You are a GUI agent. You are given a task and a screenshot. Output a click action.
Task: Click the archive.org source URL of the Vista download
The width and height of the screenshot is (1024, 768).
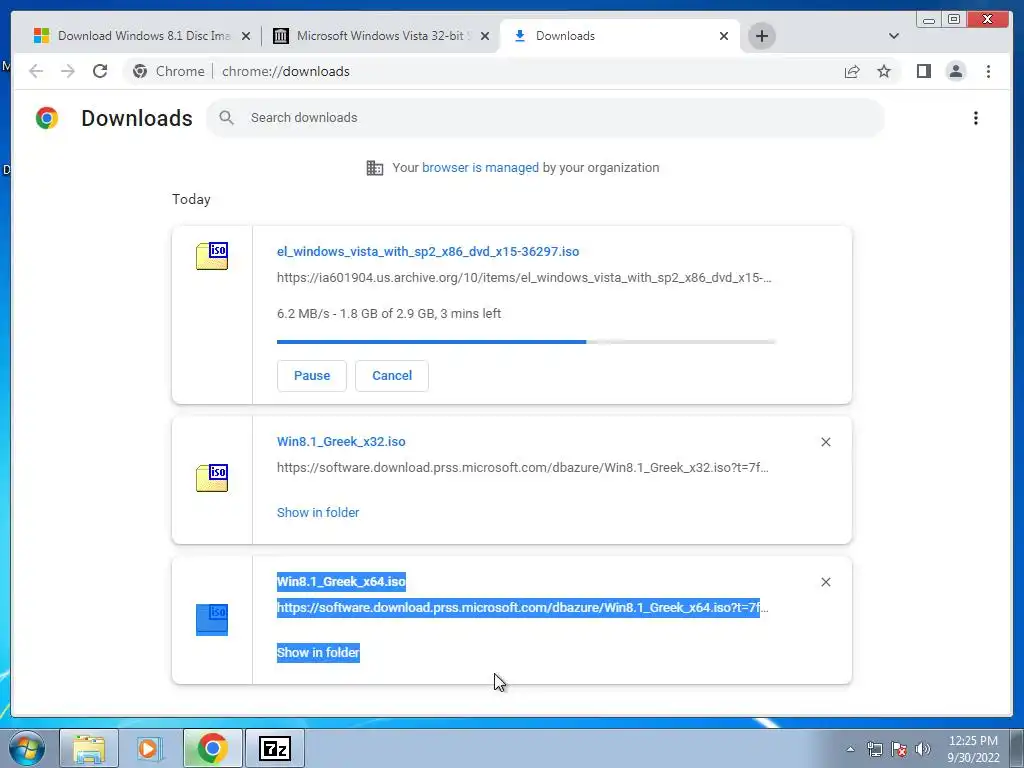pyautogui.click(x=524, y=278)
